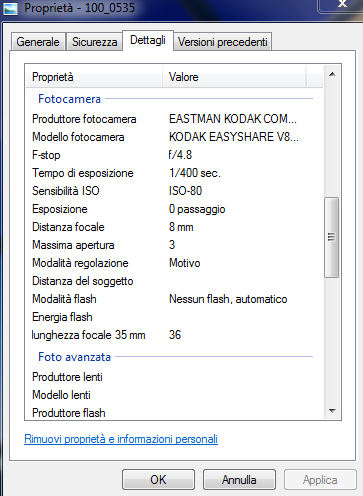
Task: Click the f/4.8 value
Action: click(180, 155)
